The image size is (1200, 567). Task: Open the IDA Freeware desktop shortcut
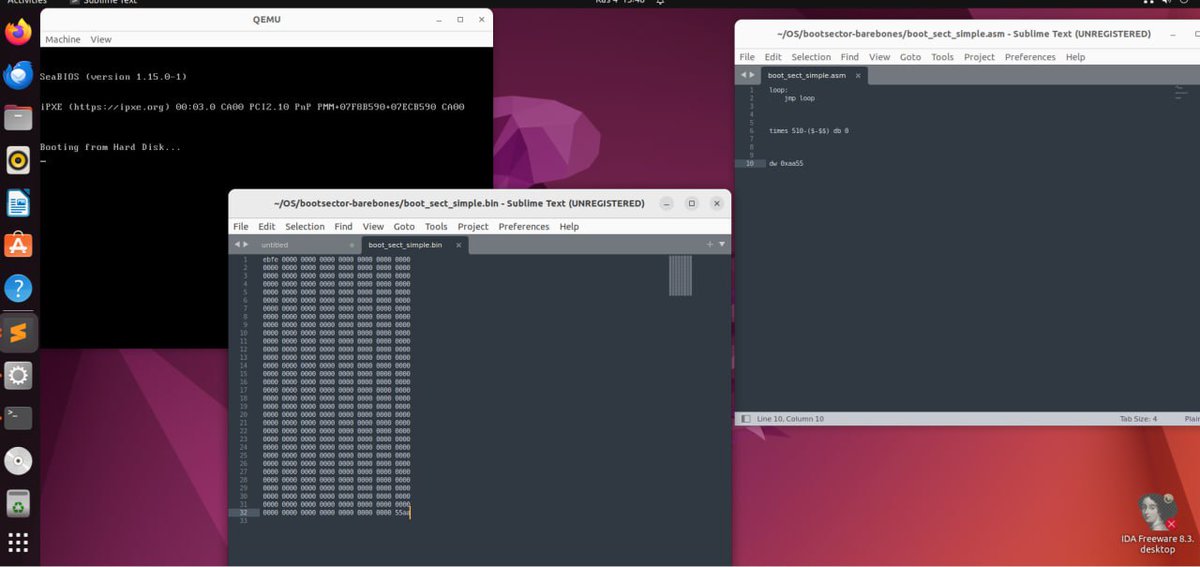coord(1157,524)
